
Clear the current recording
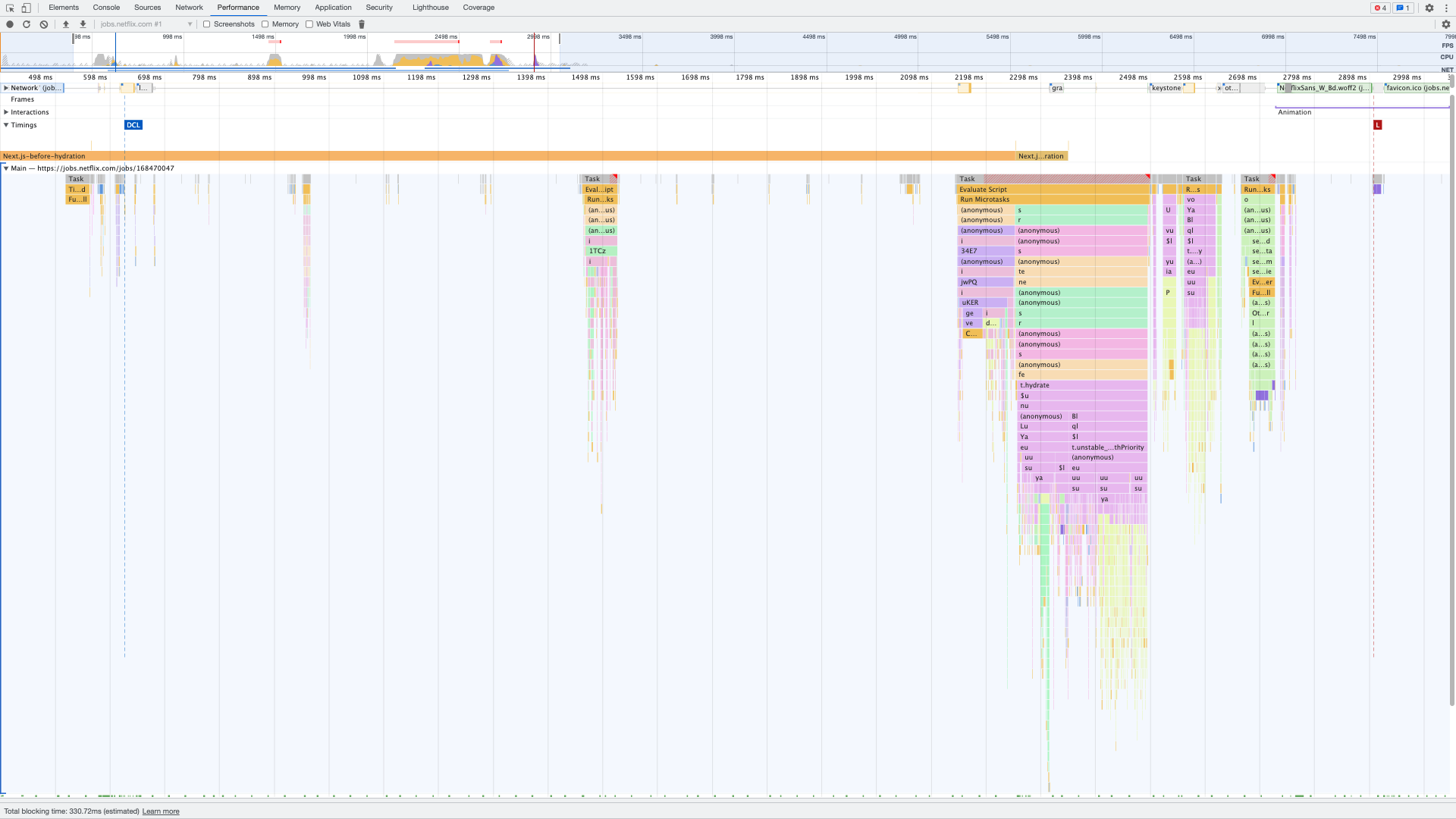[x=43, y=24]
